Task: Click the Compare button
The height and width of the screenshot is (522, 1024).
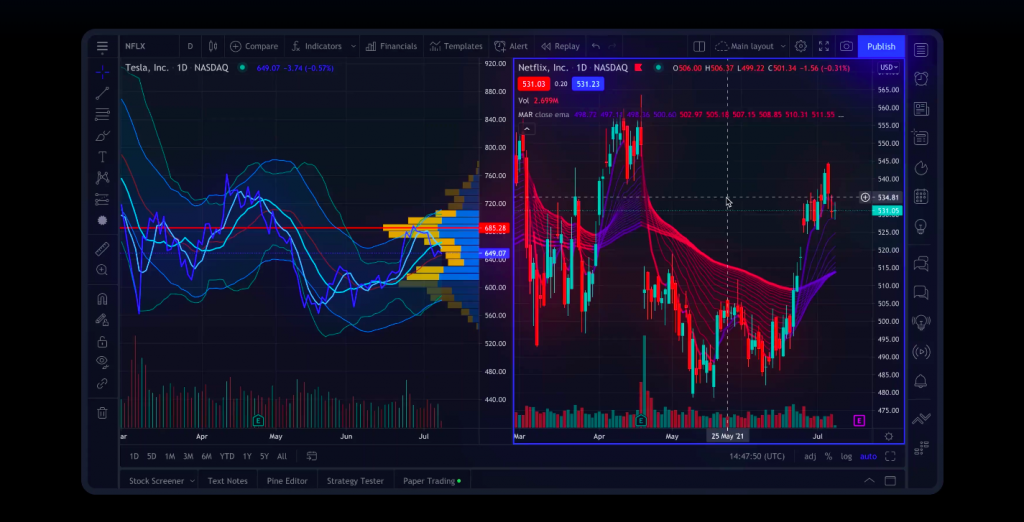Action: (x=253, y=46)
